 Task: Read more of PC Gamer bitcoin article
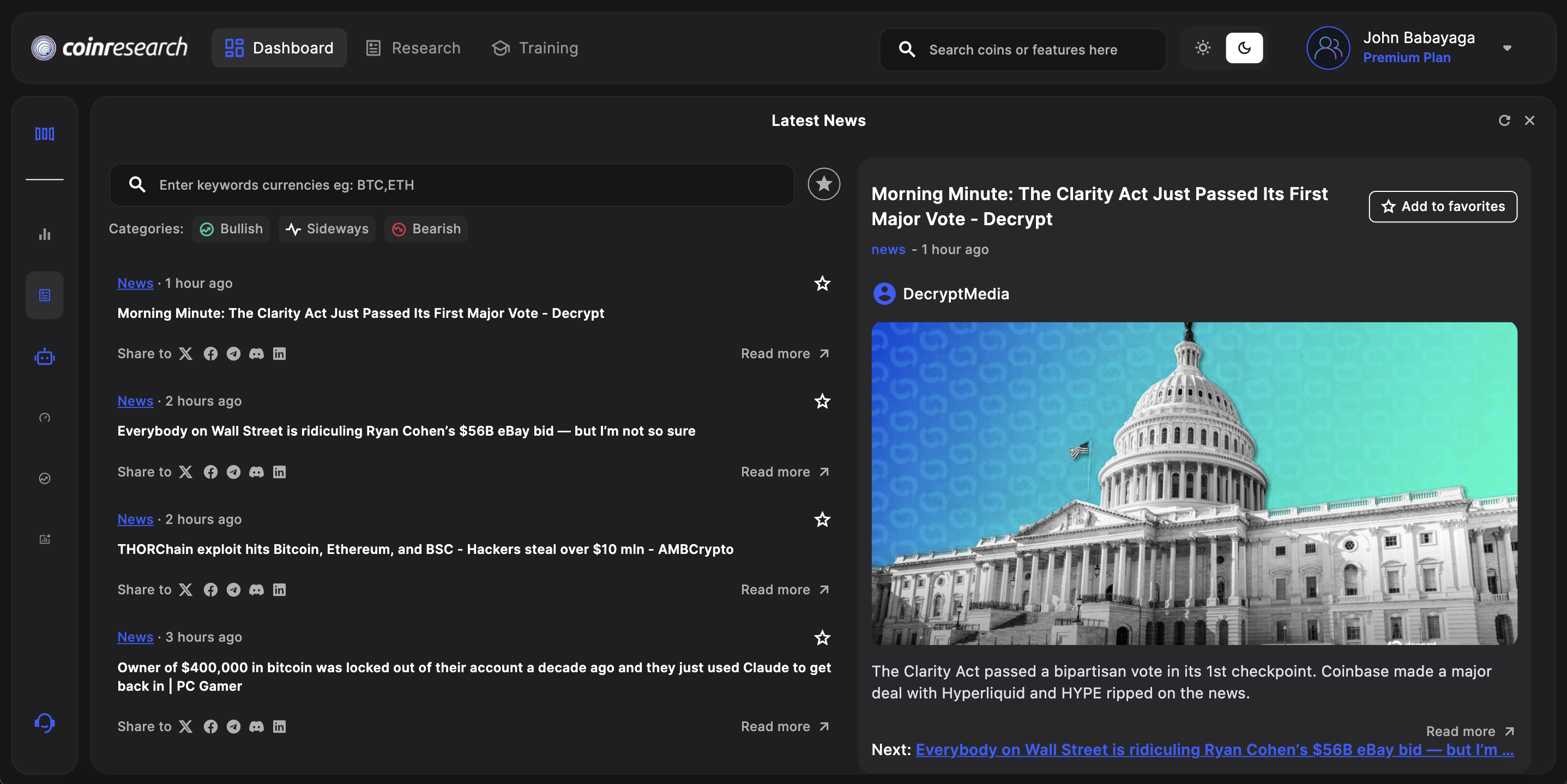[785, 726]
